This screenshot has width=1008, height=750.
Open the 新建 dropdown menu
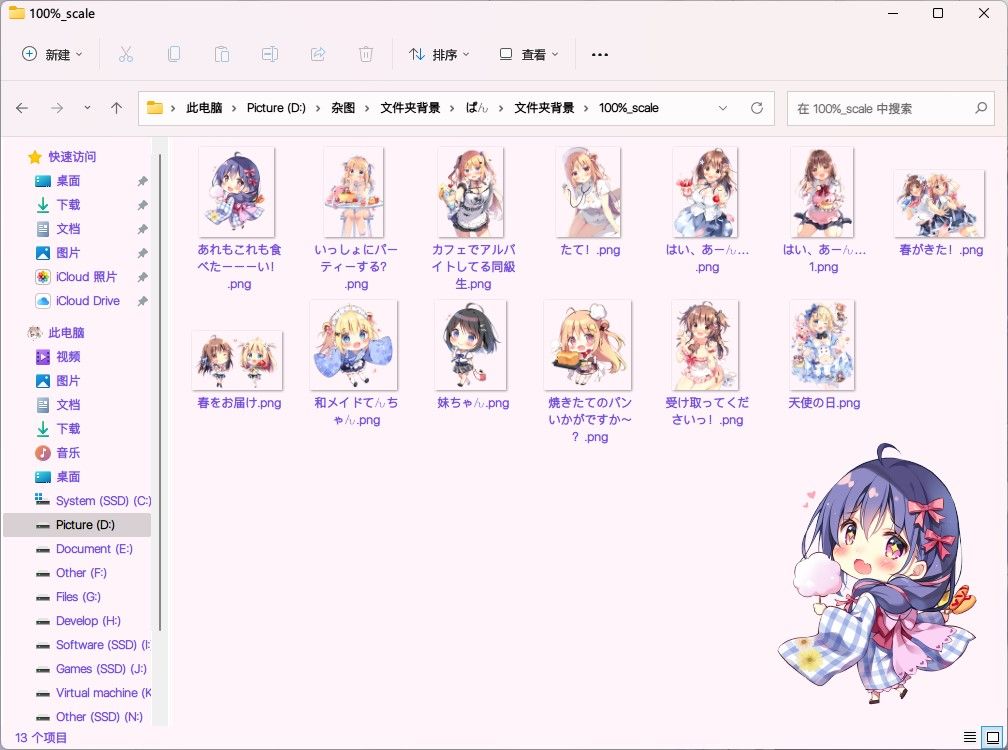[52, 55]
